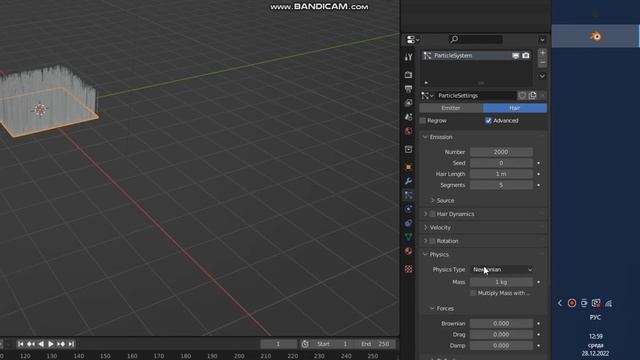
Task: Click the particle Number field 2000
Action: 502,152
